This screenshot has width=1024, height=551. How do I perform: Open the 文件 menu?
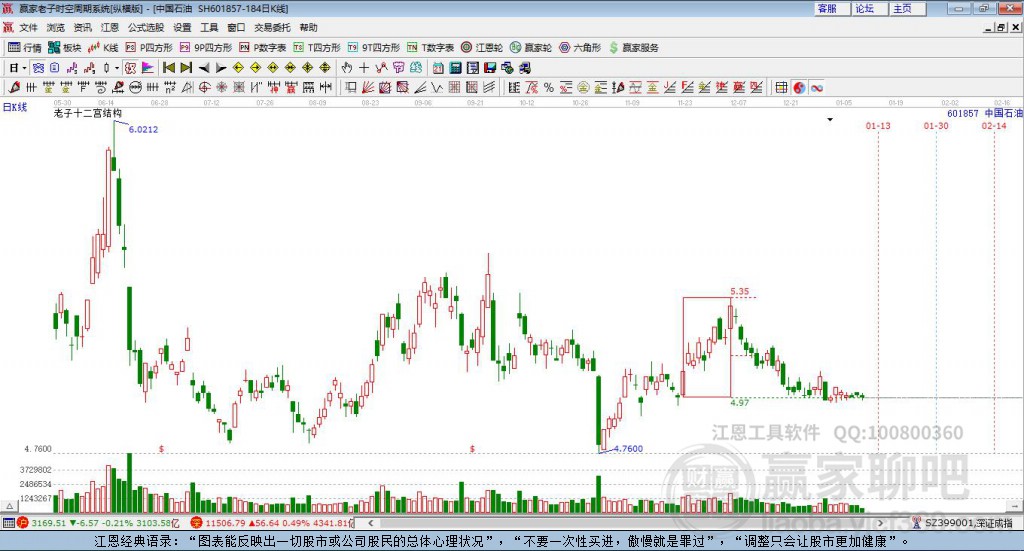tap(28, 27)
